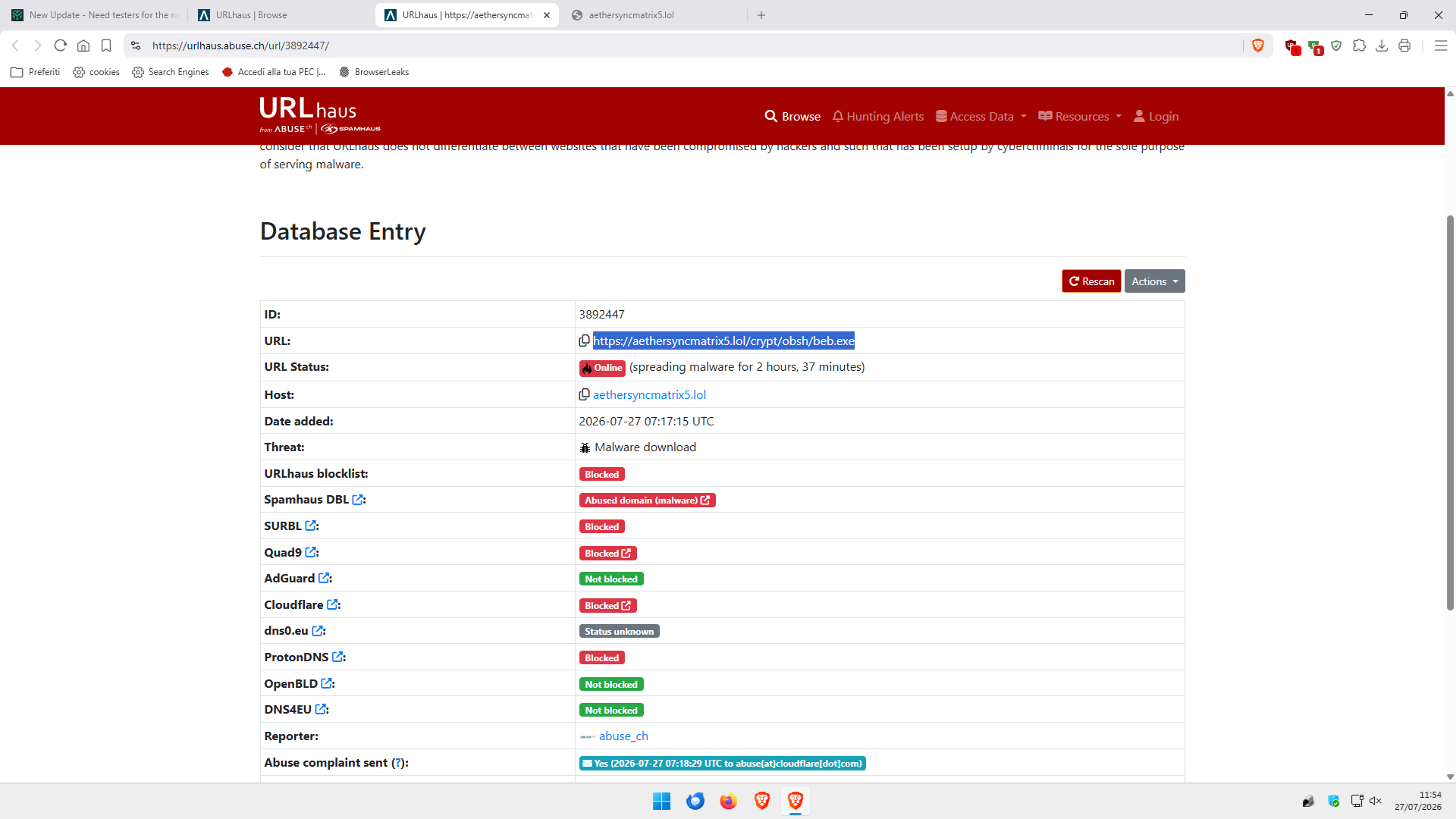1456x819 pixels.
Task: Open dns0.eu external link icon
Action: click(x=318, y=631)
